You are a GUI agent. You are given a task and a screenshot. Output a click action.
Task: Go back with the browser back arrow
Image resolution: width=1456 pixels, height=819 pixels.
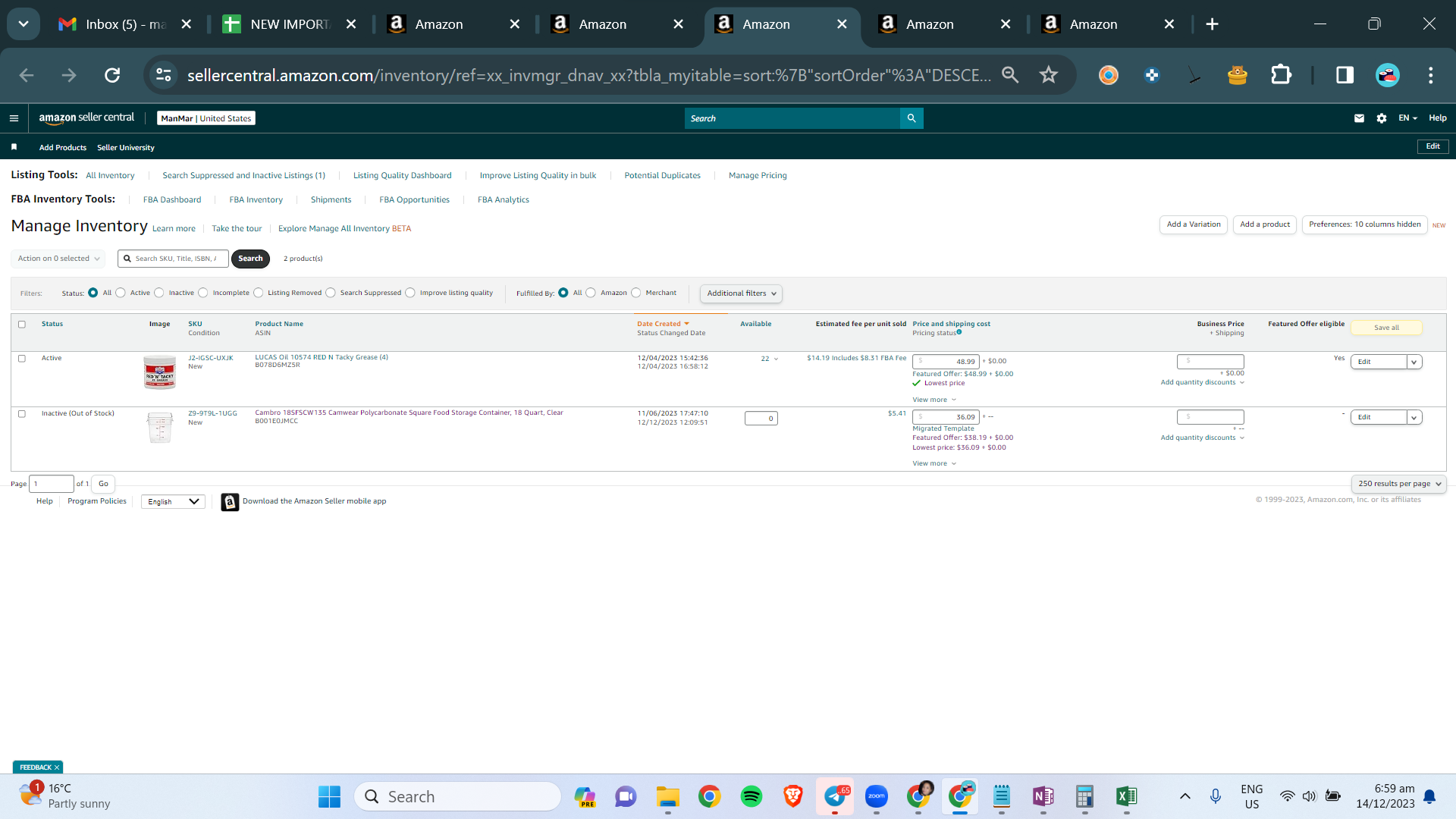[x=27, y=75]
